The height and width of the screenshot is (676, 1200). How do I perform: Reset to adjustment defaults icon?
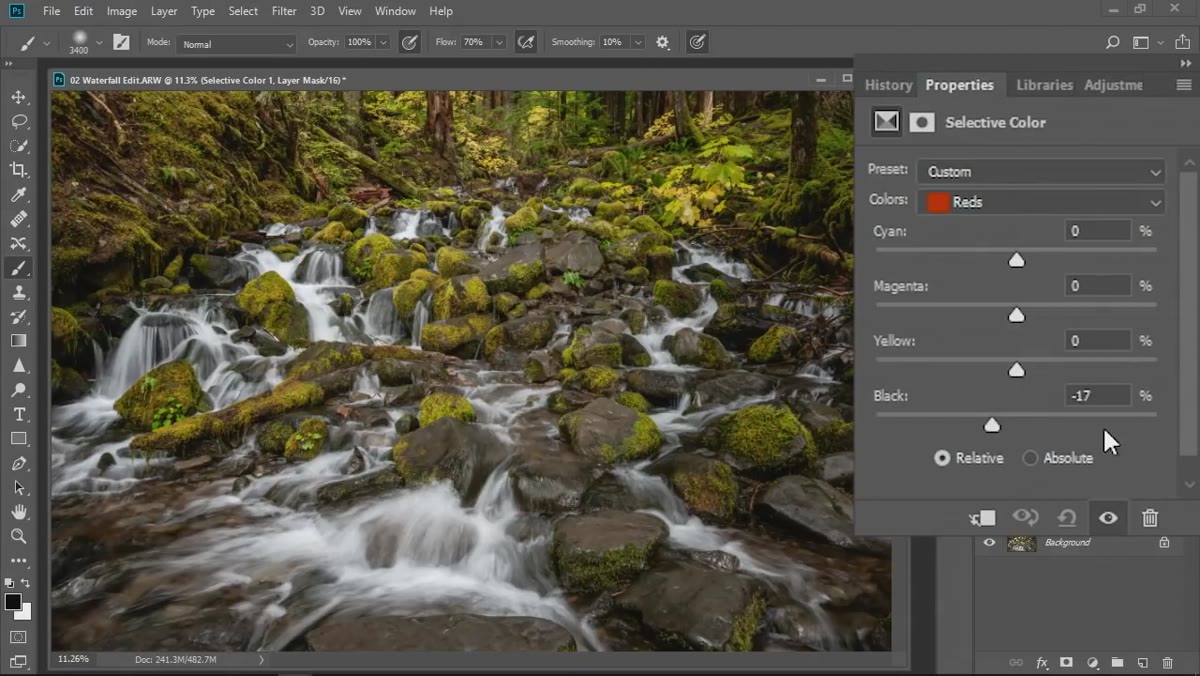click(1067, 517)
